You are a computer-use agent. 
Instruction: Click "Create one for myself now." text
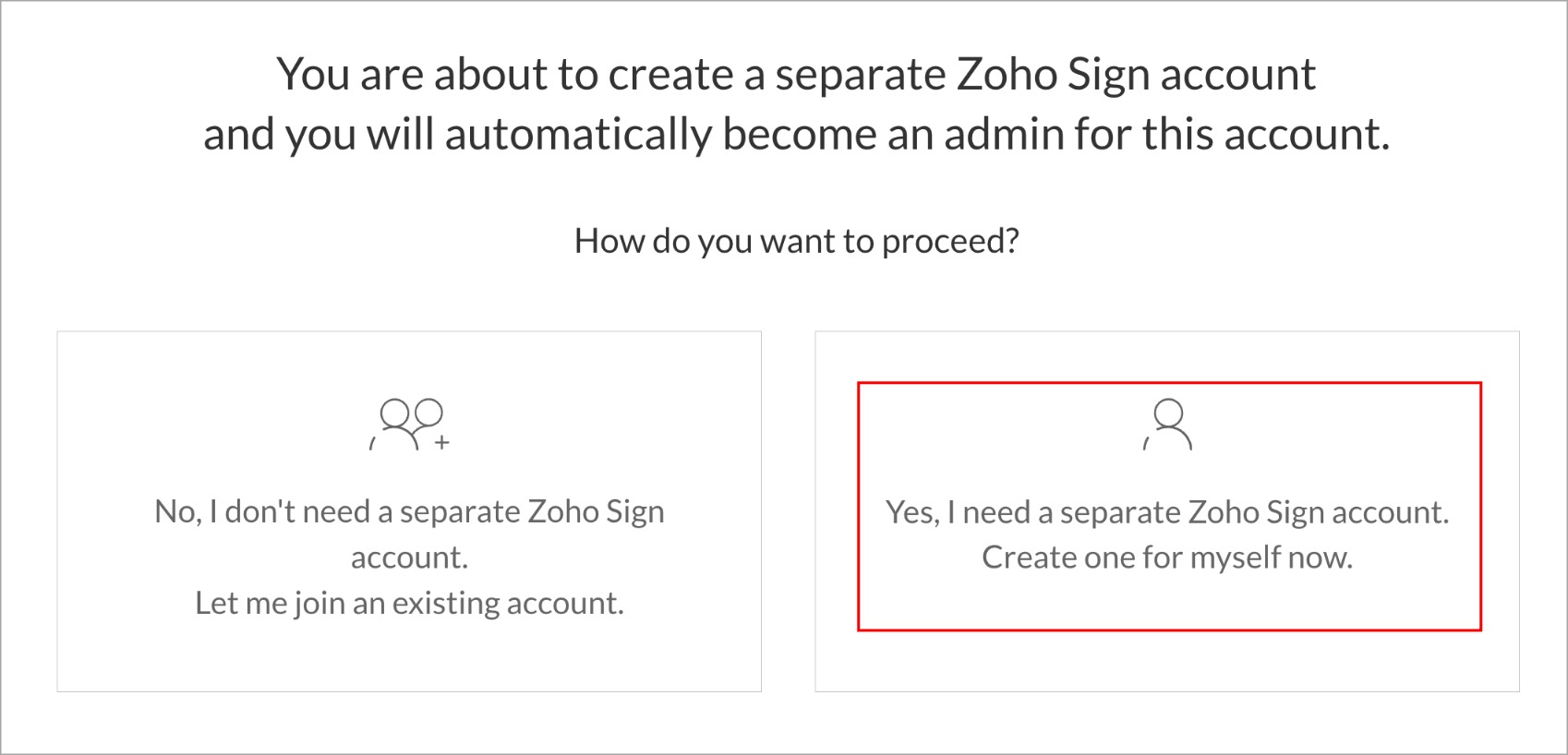click(x=1167, y=557)
